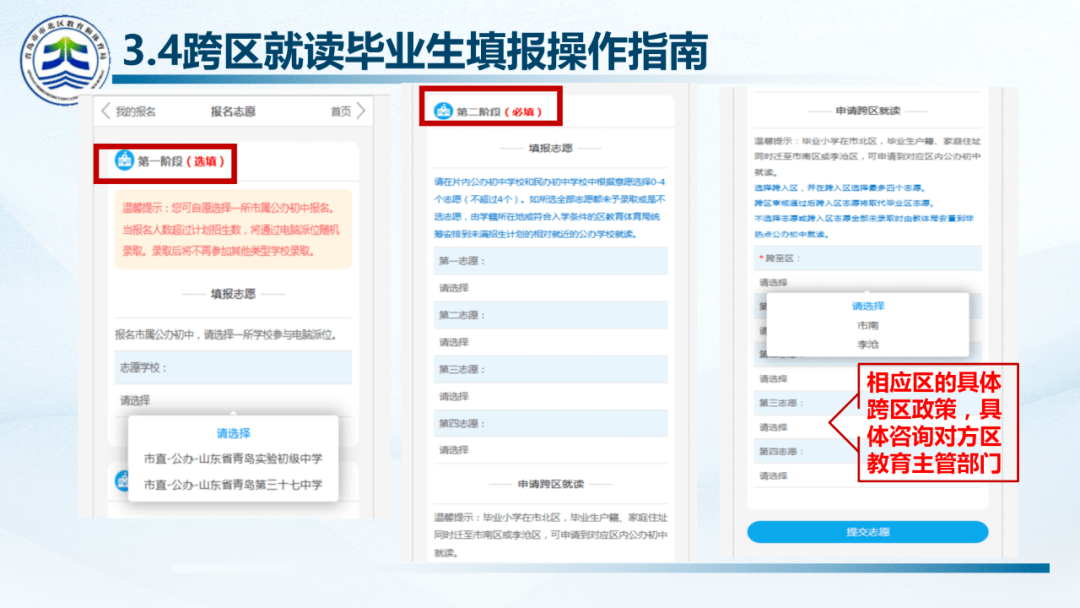Go to 首页 from the top bar
Image resolution: width=1080 pixels, height=608 pixels.
click(x=341, y=111)
